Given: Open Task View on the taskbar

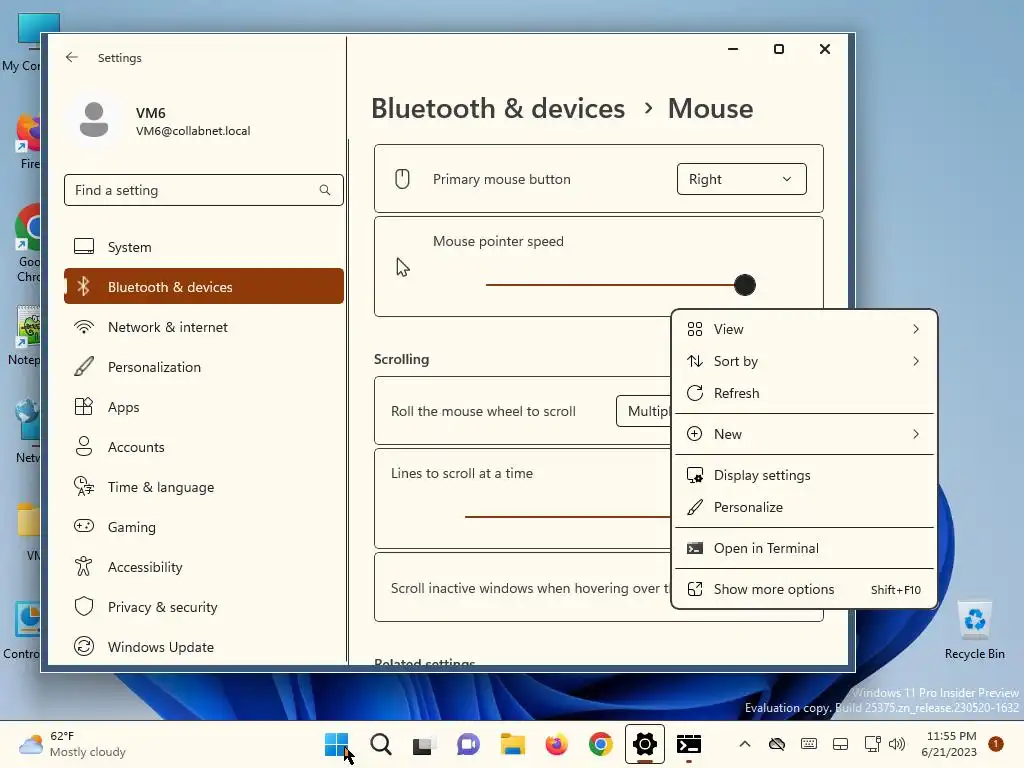Looking at the screenshot, I should tap(423, 744).
